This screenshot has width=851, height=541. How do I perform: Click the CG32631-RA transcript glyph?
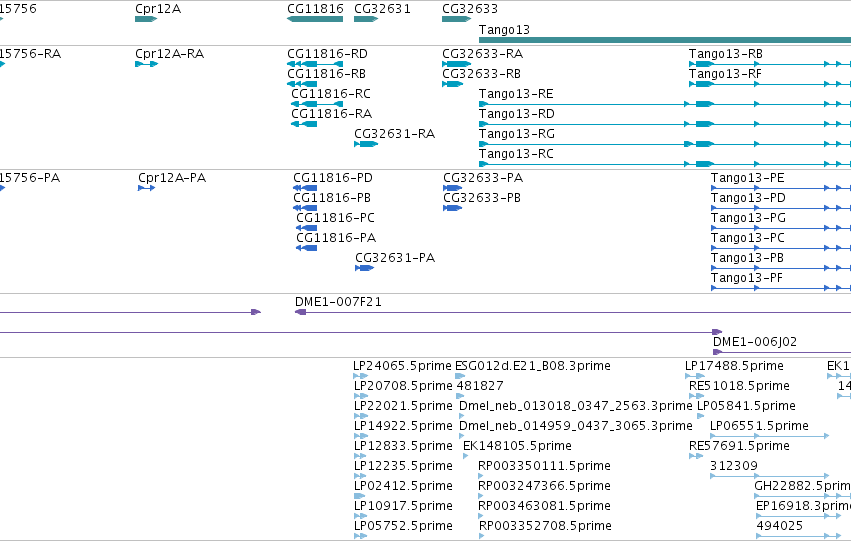(x=366, y=144)
